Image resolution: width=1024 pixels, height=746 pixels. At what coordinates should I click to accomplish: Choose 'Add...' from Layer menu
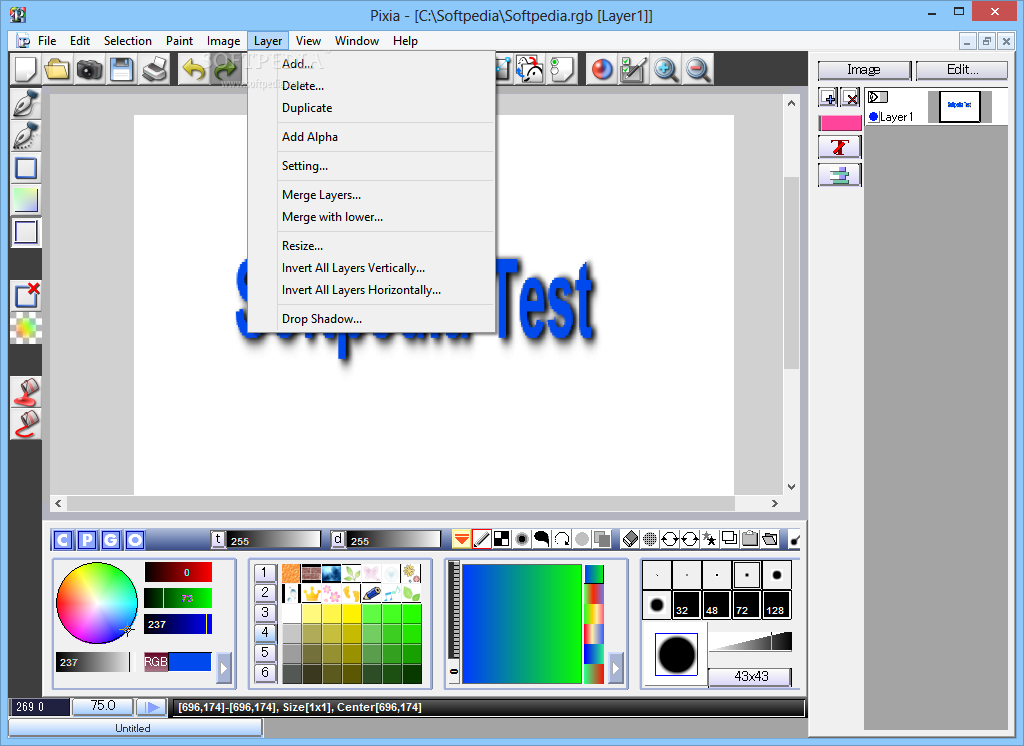coord(298,63)
